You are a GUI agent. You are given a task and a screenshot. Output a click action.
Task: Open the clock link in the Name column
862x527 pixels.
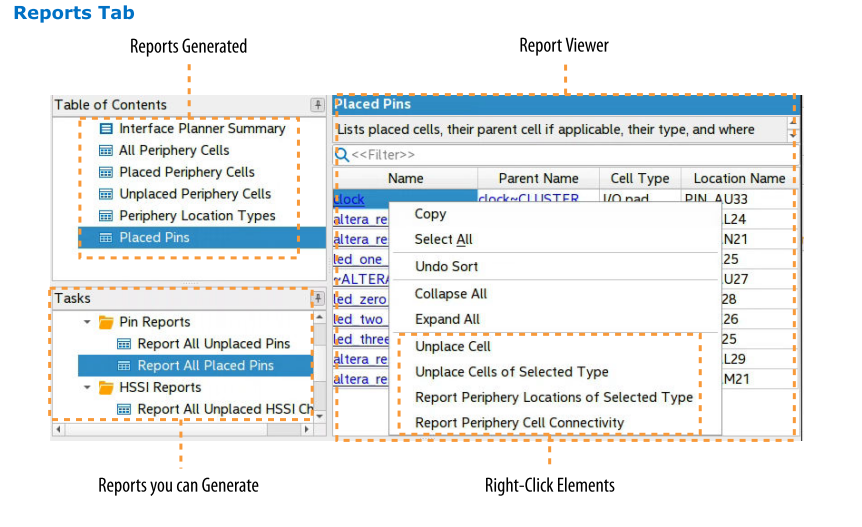coord(349,200)
